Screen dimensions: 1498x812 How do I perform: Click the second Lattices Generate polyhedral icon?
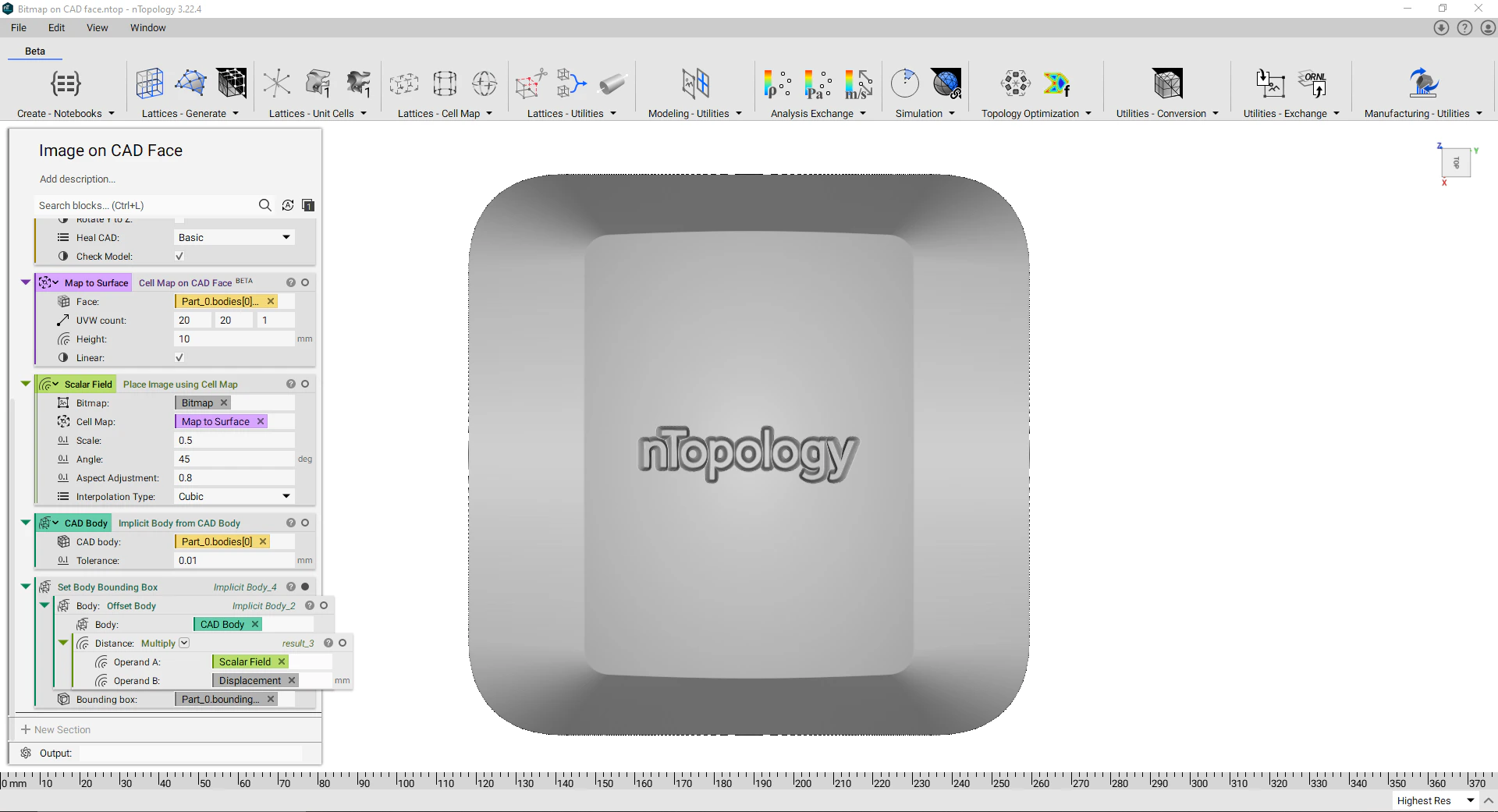[x=190, y=83]
